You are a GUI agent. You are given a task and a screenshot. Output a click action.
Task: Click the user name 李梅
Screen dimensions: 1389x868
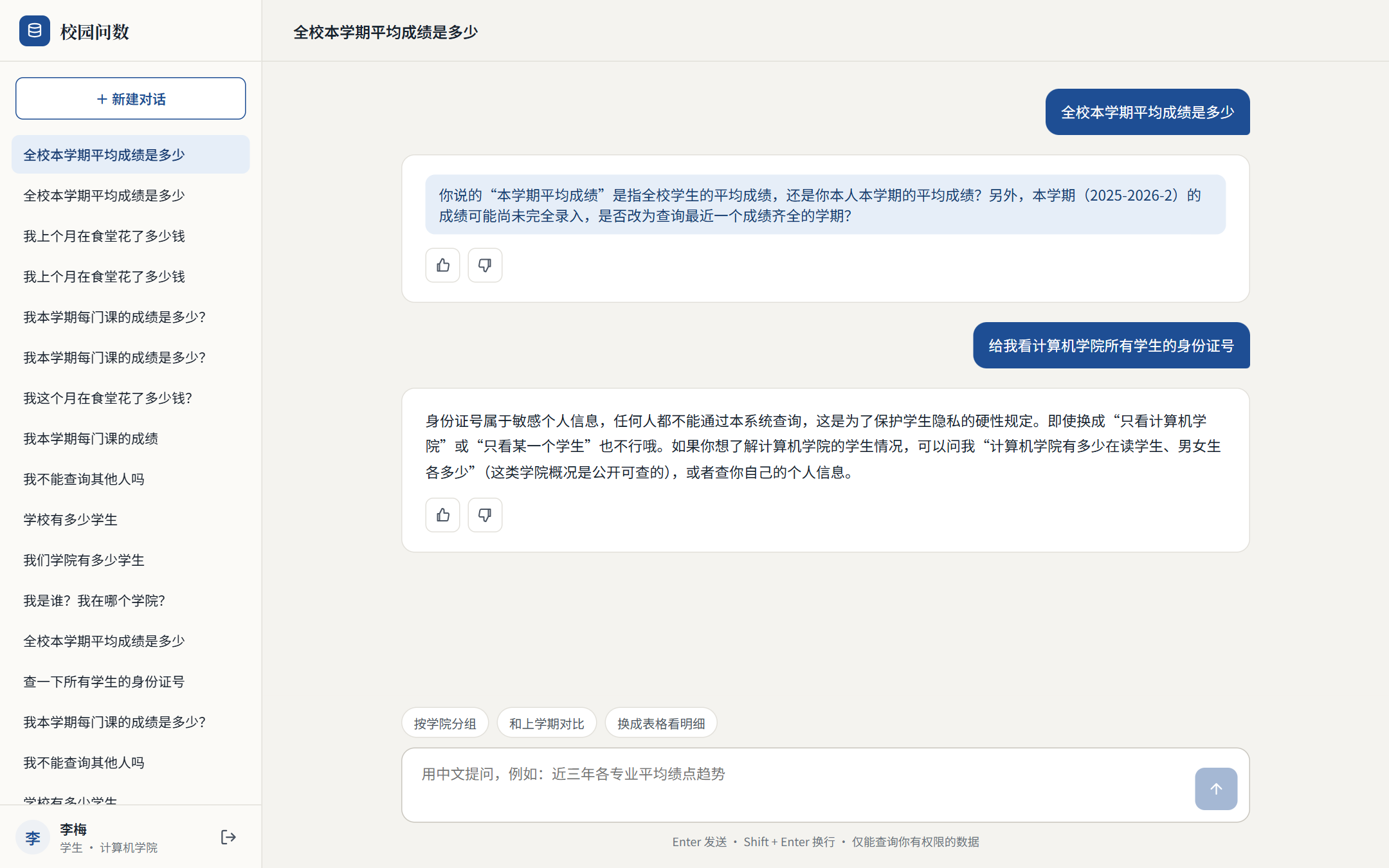coord(73,829)
